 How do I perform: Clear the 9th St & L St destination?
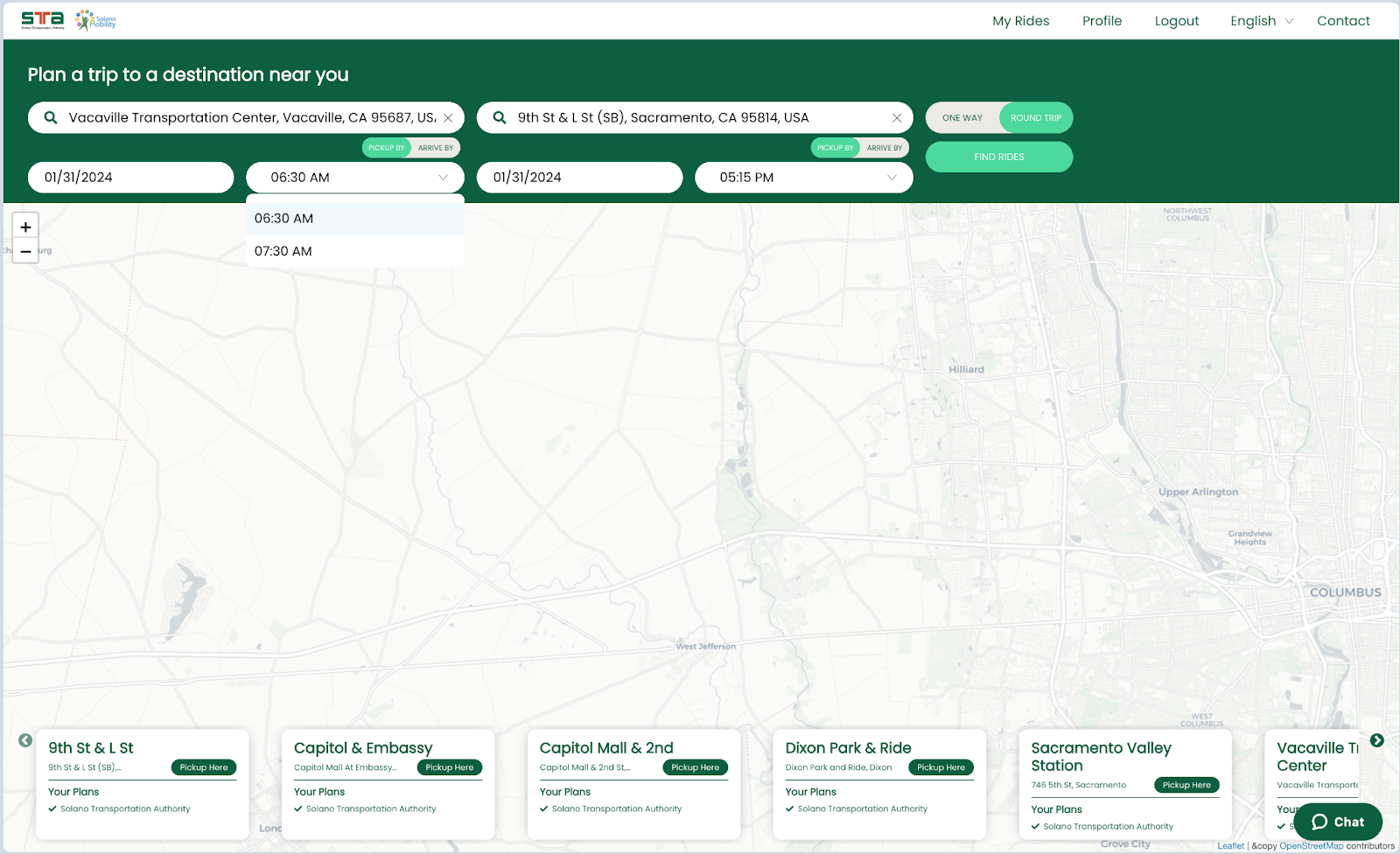[x=897, y=118]
